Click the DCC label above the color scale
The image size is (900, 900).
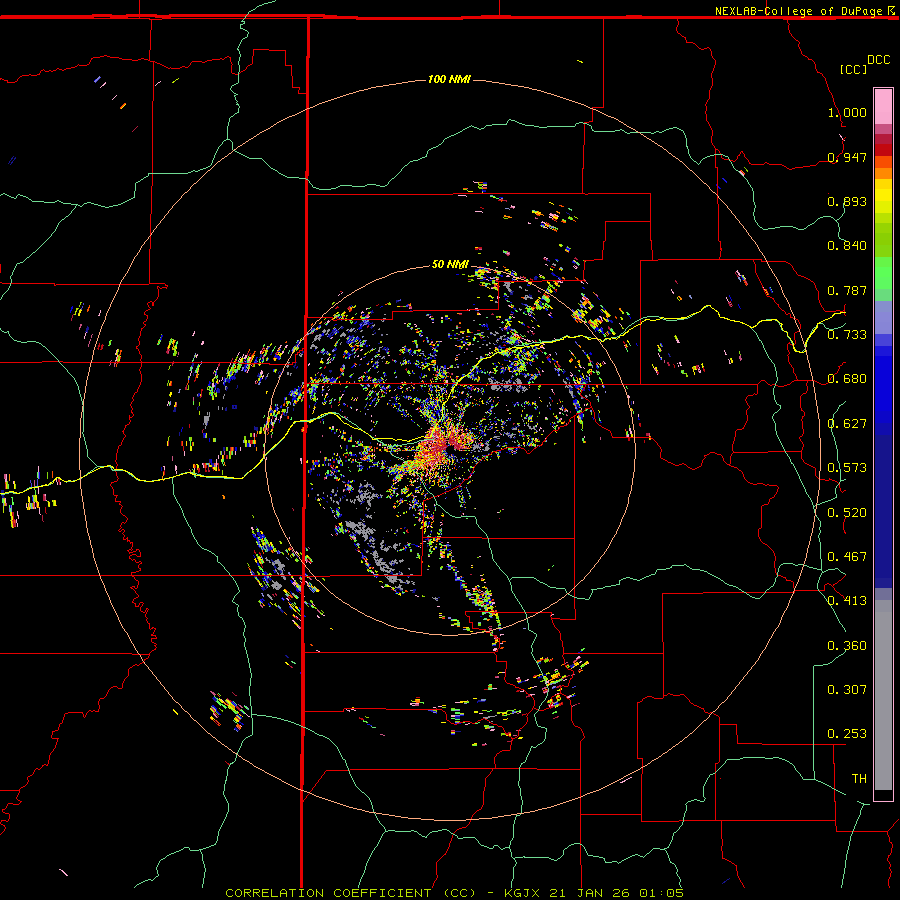[x=878, y=60]
